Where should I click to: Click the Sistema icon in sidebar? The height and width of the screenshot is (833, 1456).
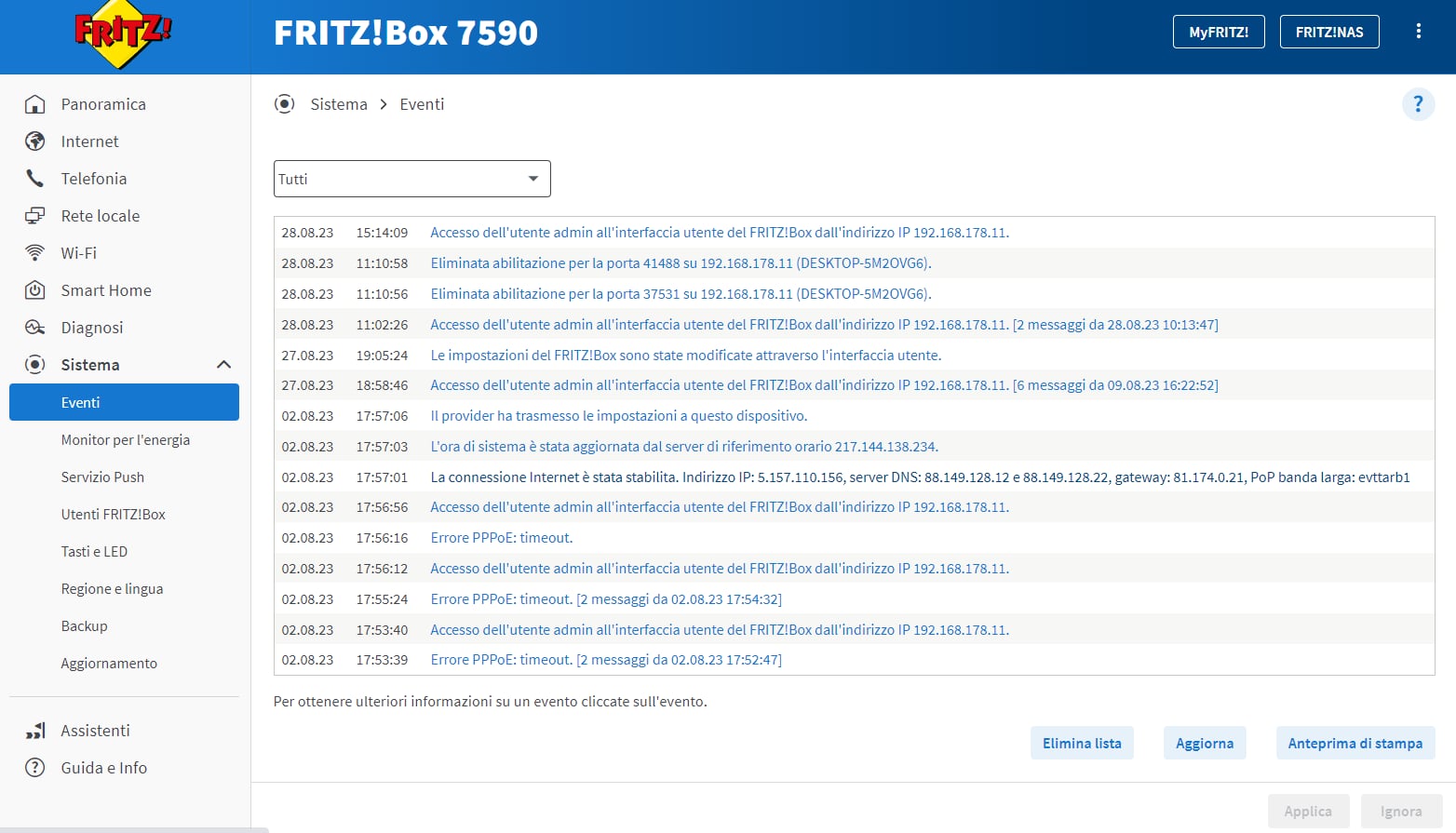[x=34, y=365]
